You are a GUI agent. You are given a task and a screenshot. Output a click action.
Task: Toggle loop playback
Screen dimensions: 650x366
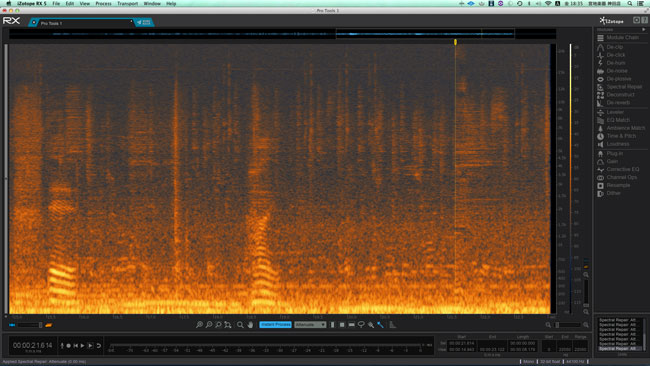(x=99, y=345)
